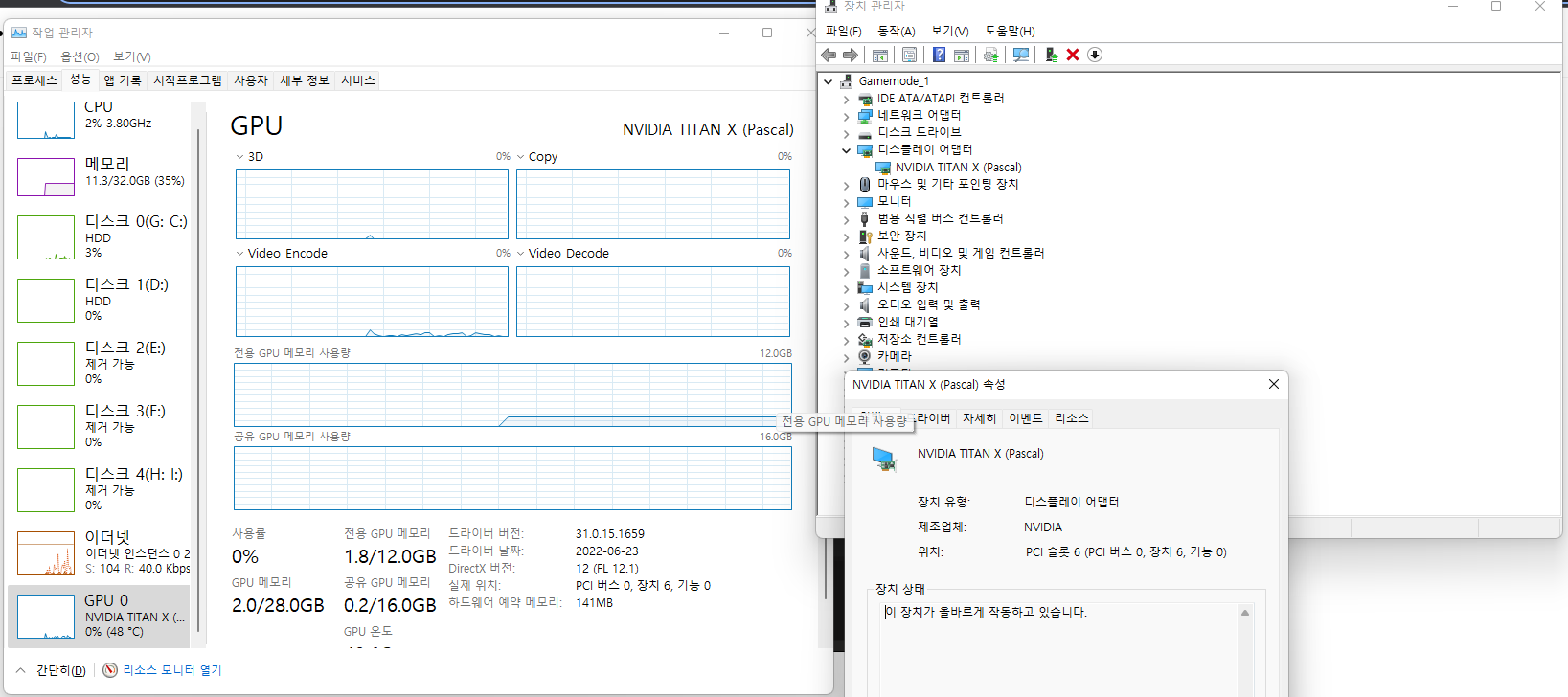1568x697 pixels.
Task: Click the red X Uninstall device icon
Action: tap(1073, 55)
